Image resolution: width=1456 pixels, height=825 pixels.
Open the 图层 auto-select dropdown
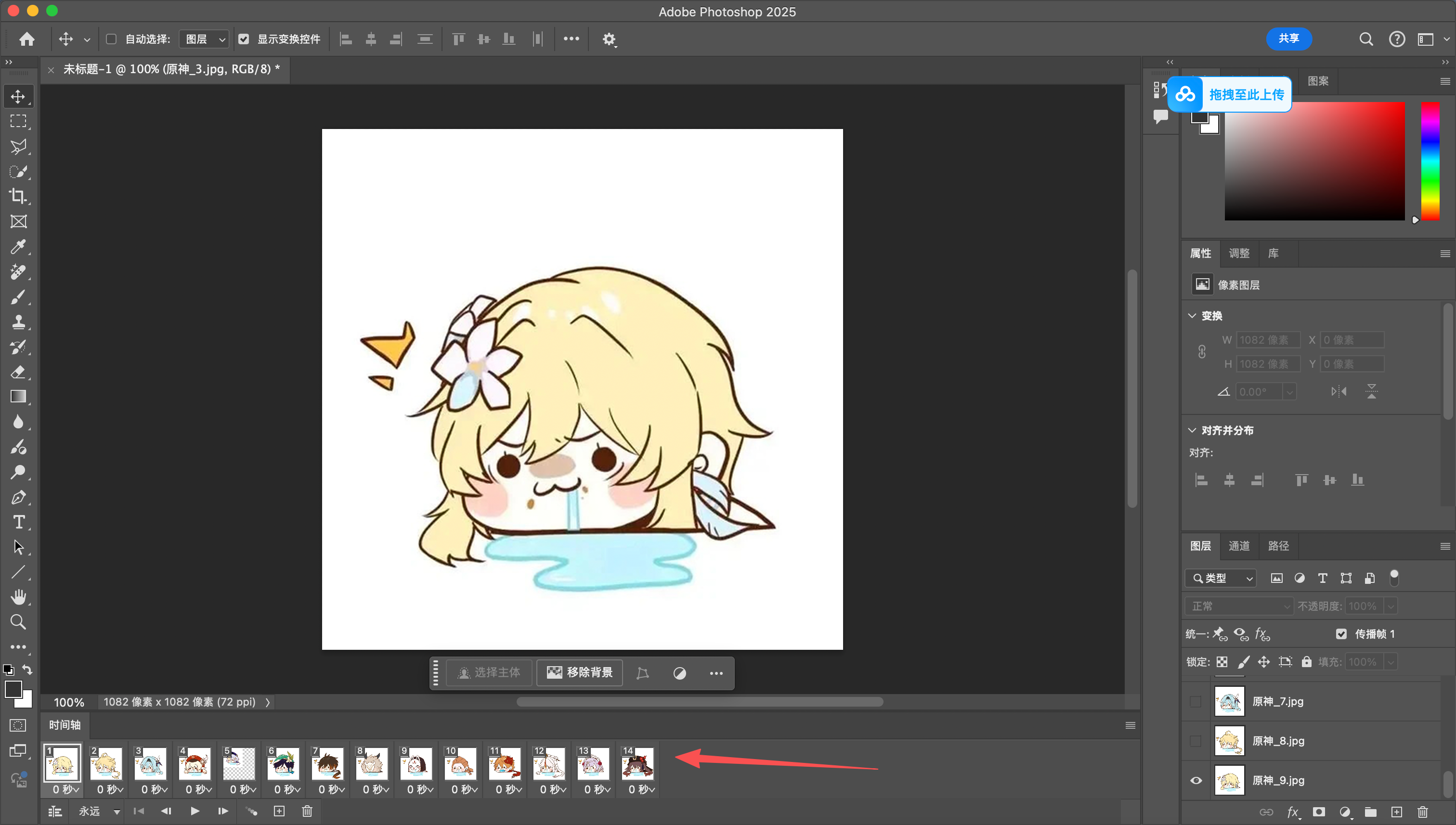pos(205,39)
